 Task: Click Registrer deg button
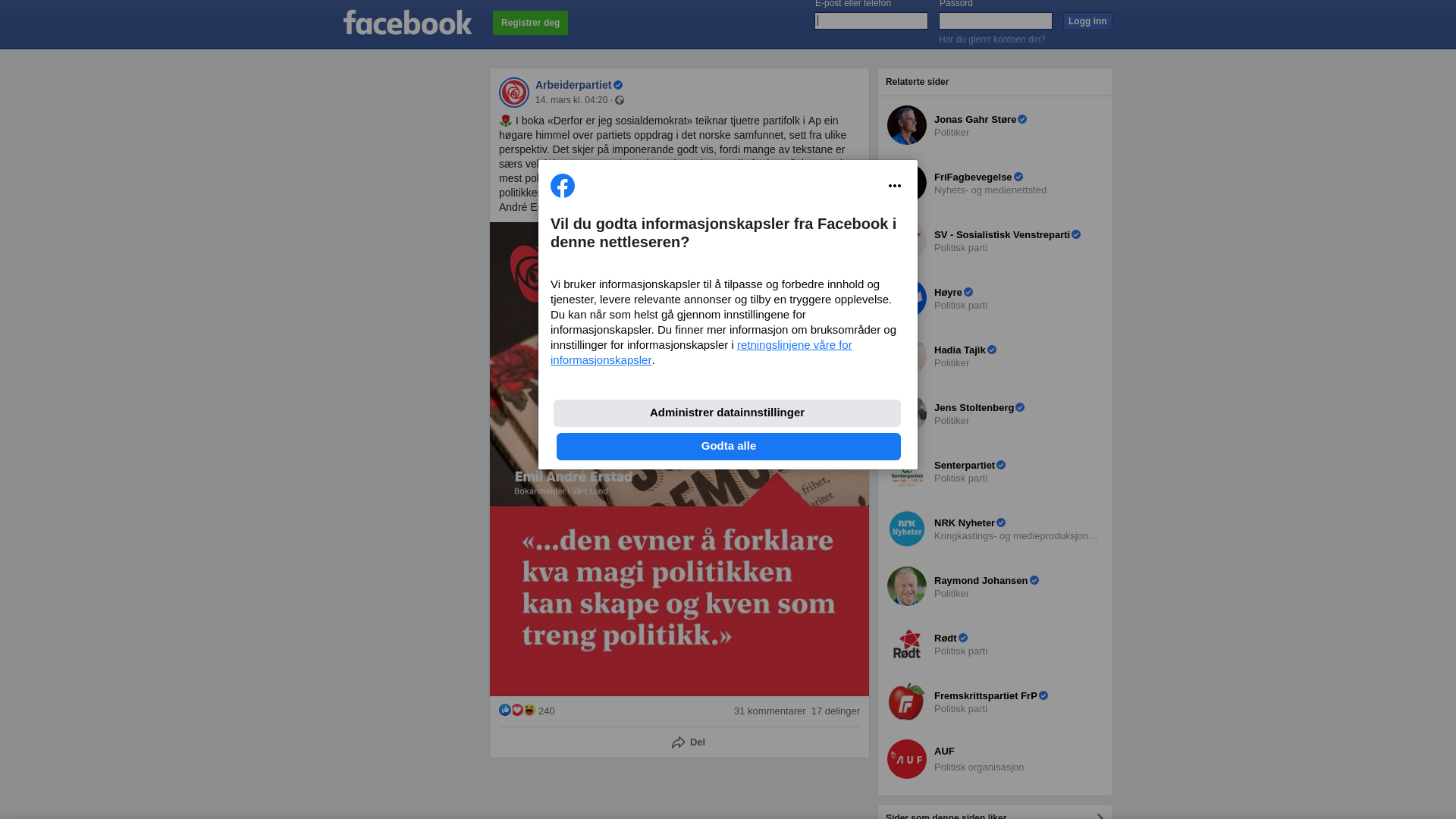pyautogui.click(x=530, y=23)
